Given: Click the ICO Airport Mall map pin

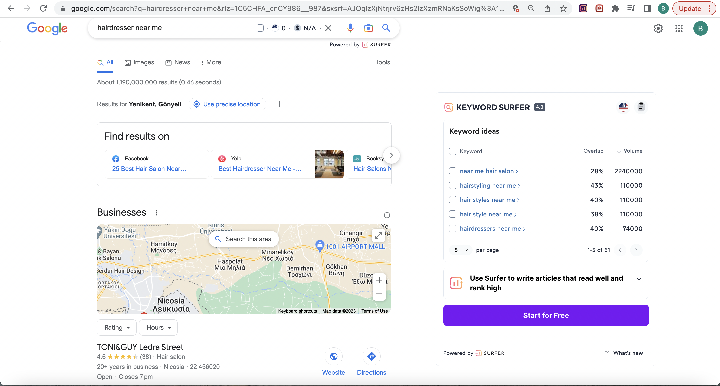Looking at the screenshot, I should 320,246.
